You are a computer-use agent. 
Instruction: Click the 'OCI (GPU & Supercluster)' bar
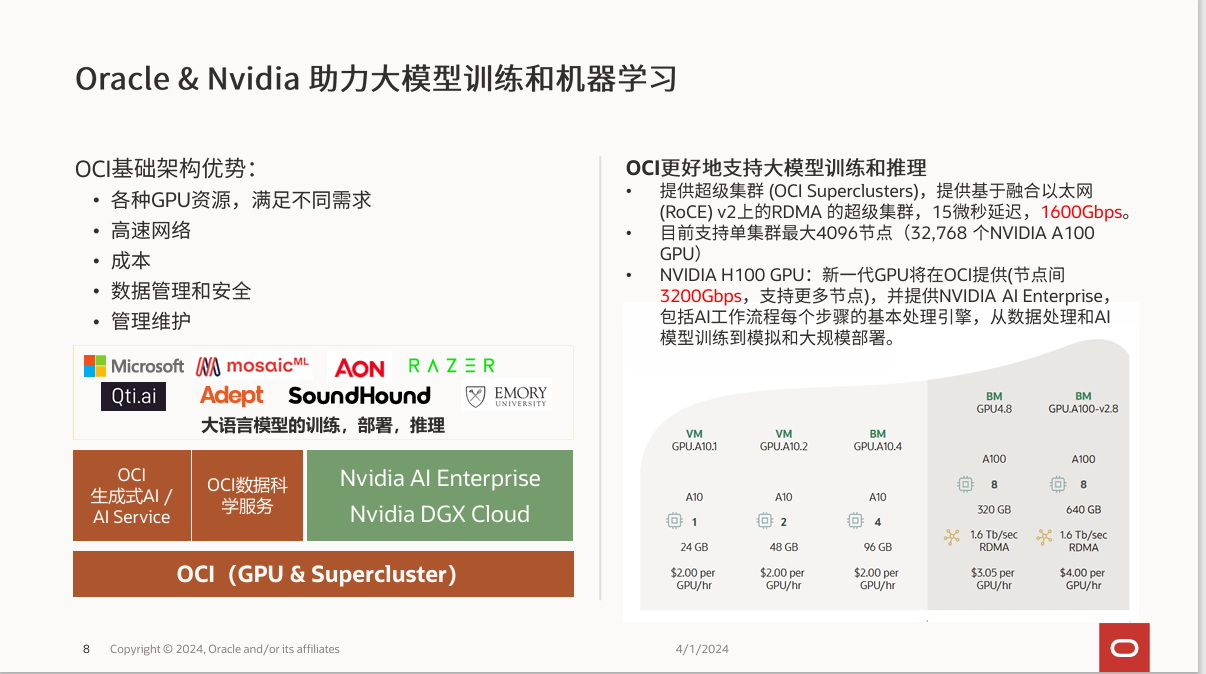323,574
